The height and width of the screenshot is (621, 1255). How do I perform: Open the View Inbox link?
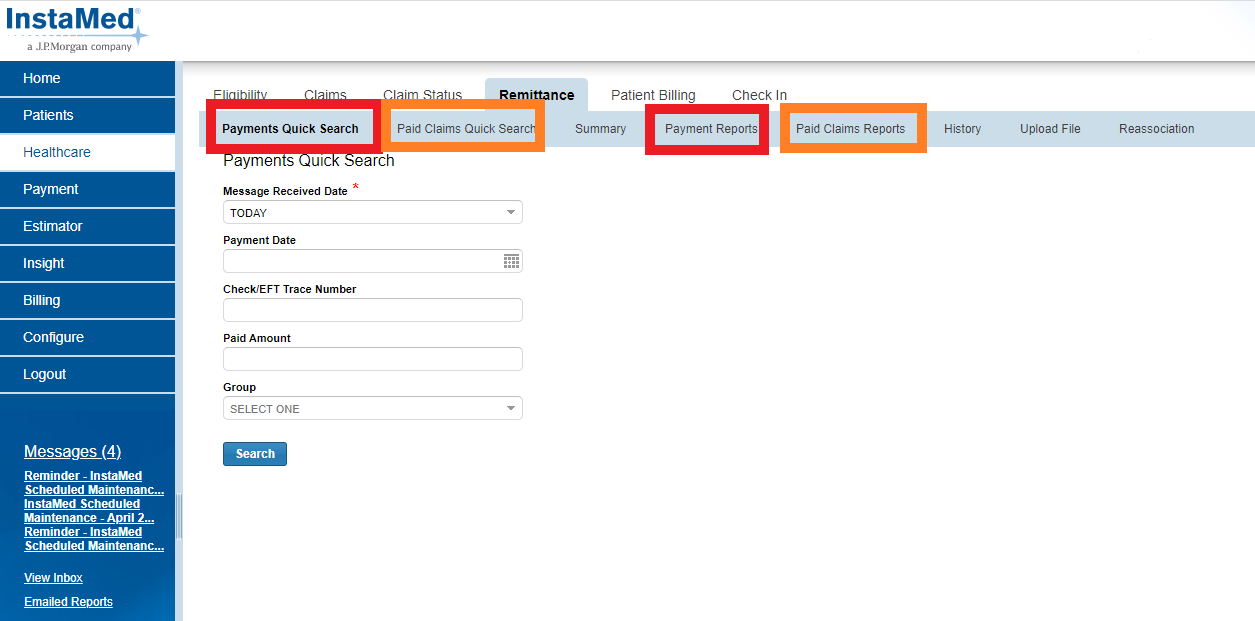coord(53,578)
